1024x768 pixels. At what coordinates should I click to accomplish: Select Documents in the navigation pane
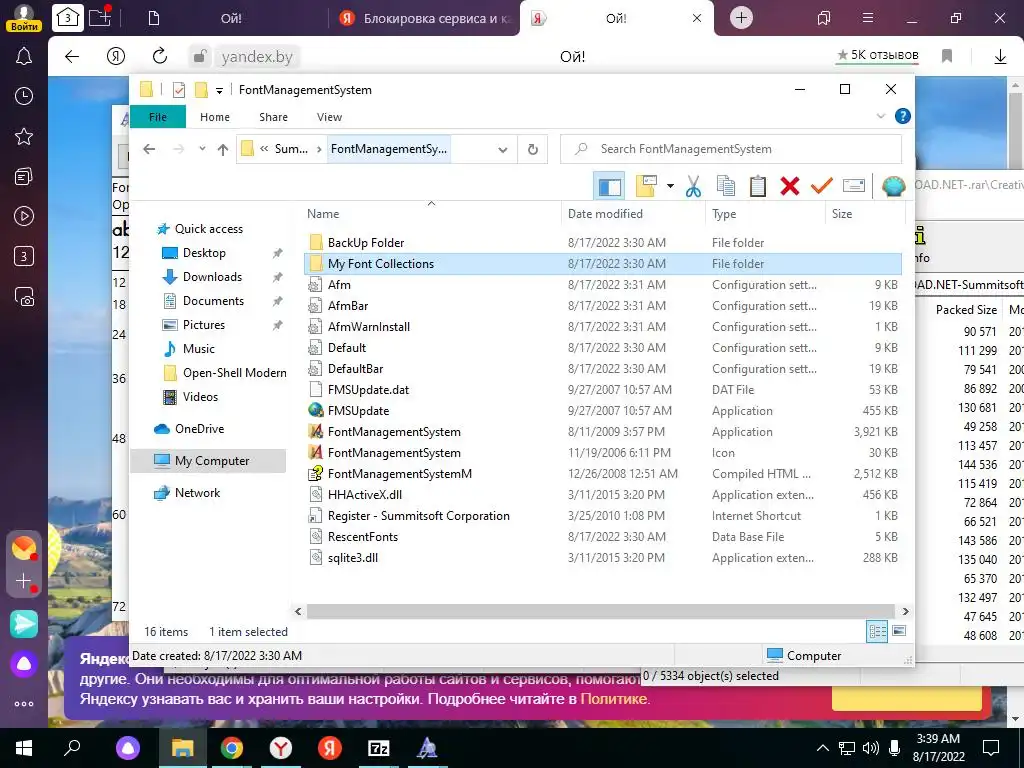click(213, 301)
